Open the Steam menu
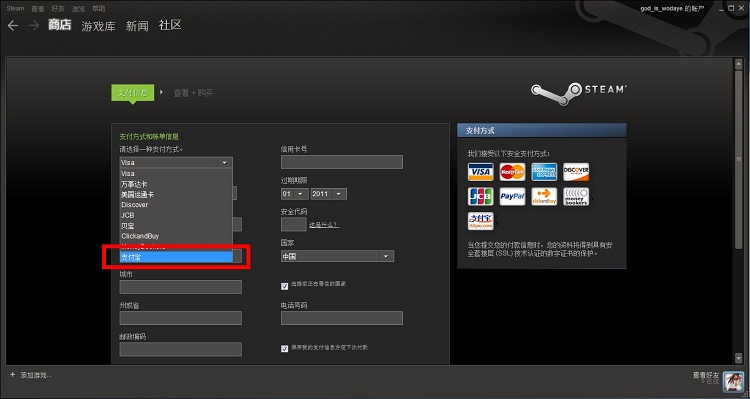The image size is (750, 399). tap(15, 9)
